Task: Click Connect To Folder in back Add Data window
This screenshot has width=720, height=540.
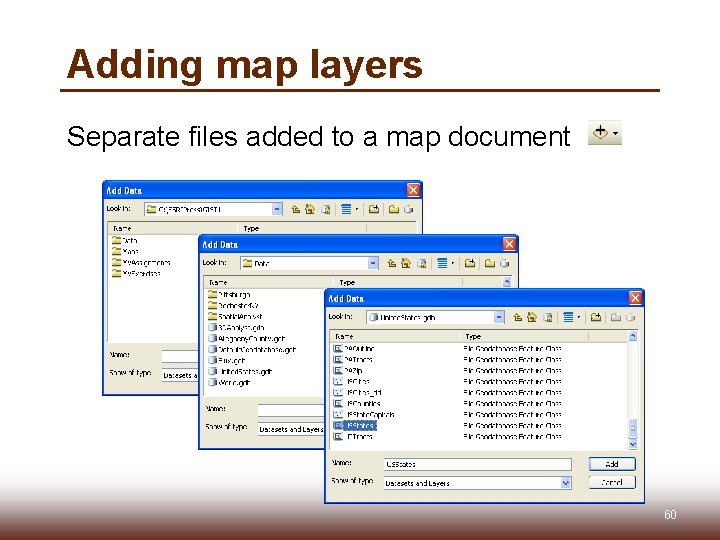Action: click(374, 209)
